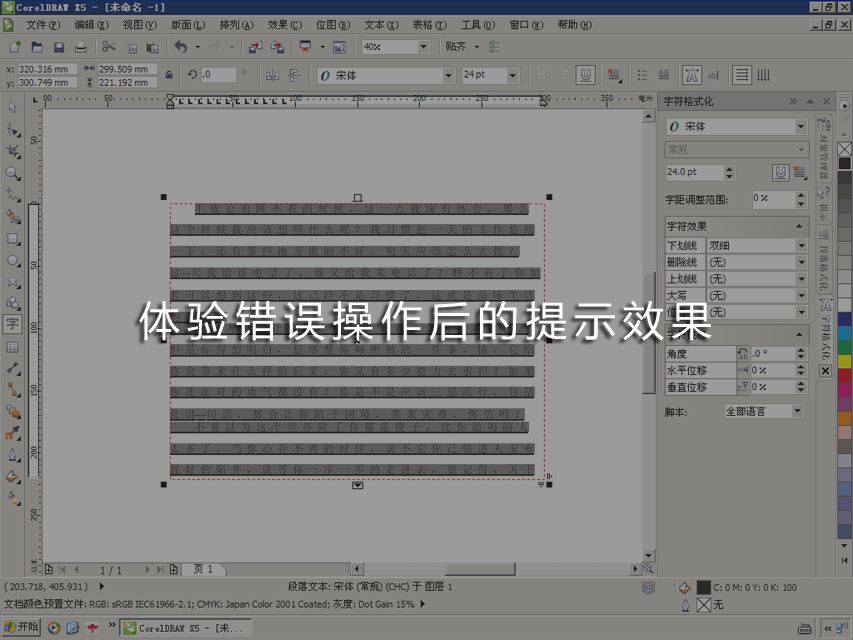
Task: Click the horizontal scrollbar thumb
Action: (x=480, y=569)
